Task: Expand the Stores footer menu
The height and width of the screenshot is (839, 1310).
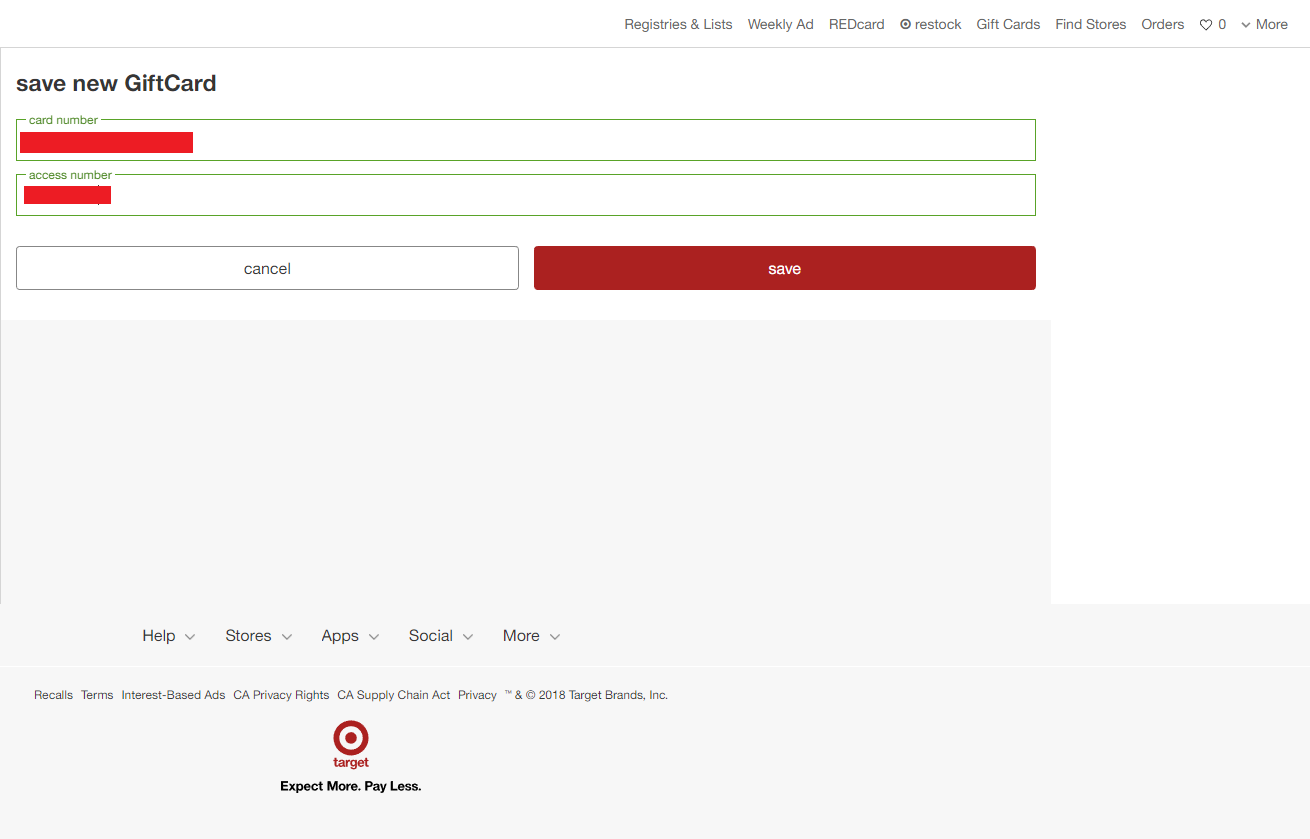Action: click(x=258, y=636)
